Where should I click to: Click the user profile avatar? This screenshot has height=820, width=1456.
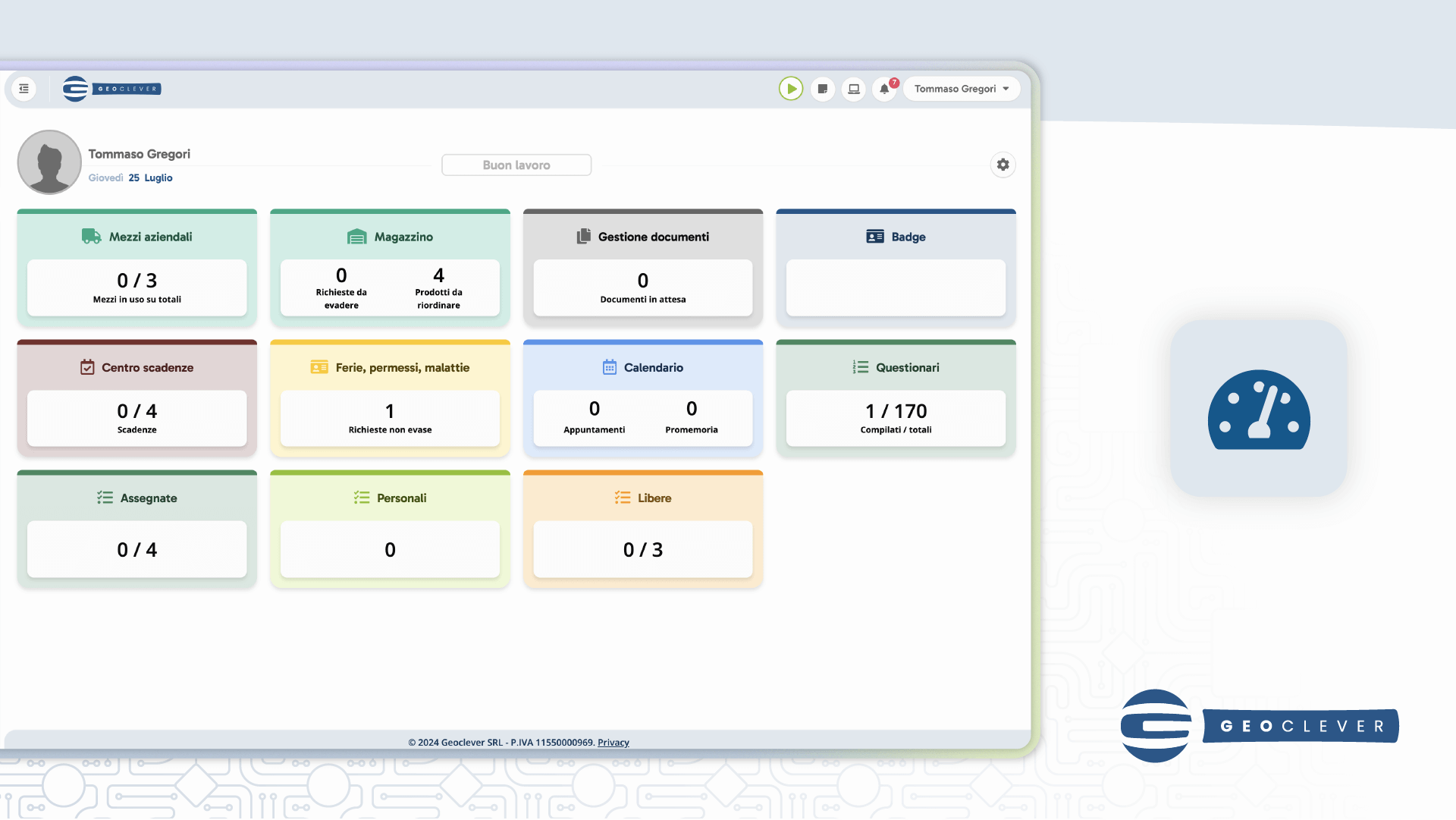(x=49, y=162)
